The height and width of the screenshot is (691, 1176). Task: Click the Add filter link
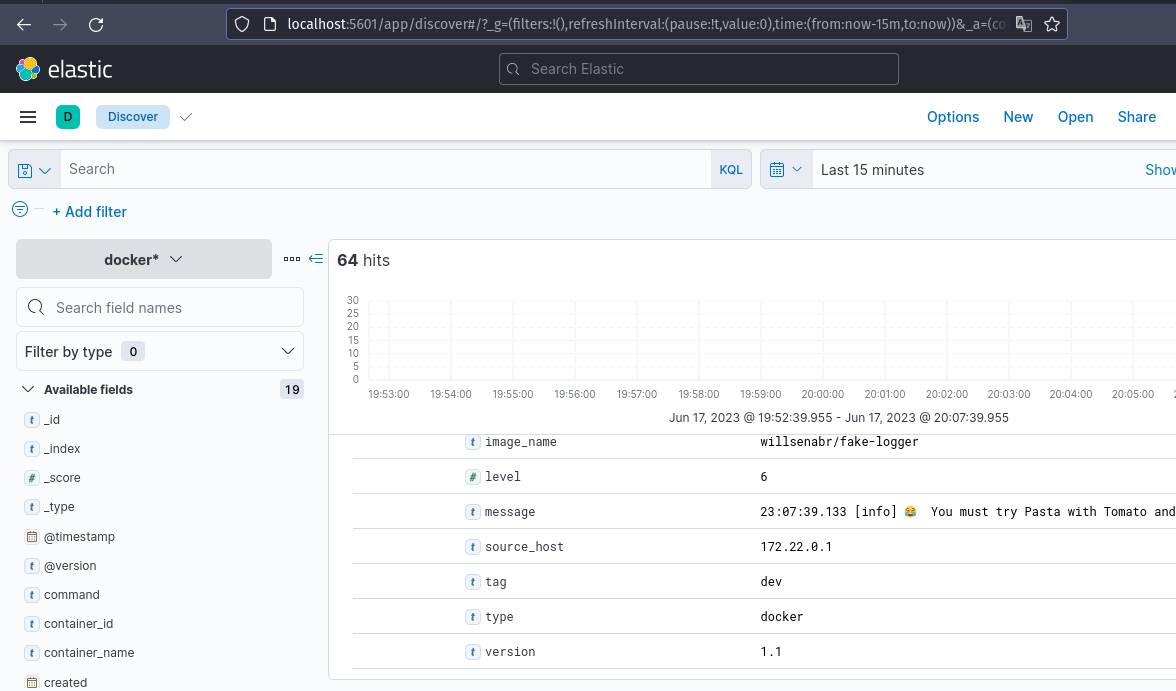coord(89,211)
